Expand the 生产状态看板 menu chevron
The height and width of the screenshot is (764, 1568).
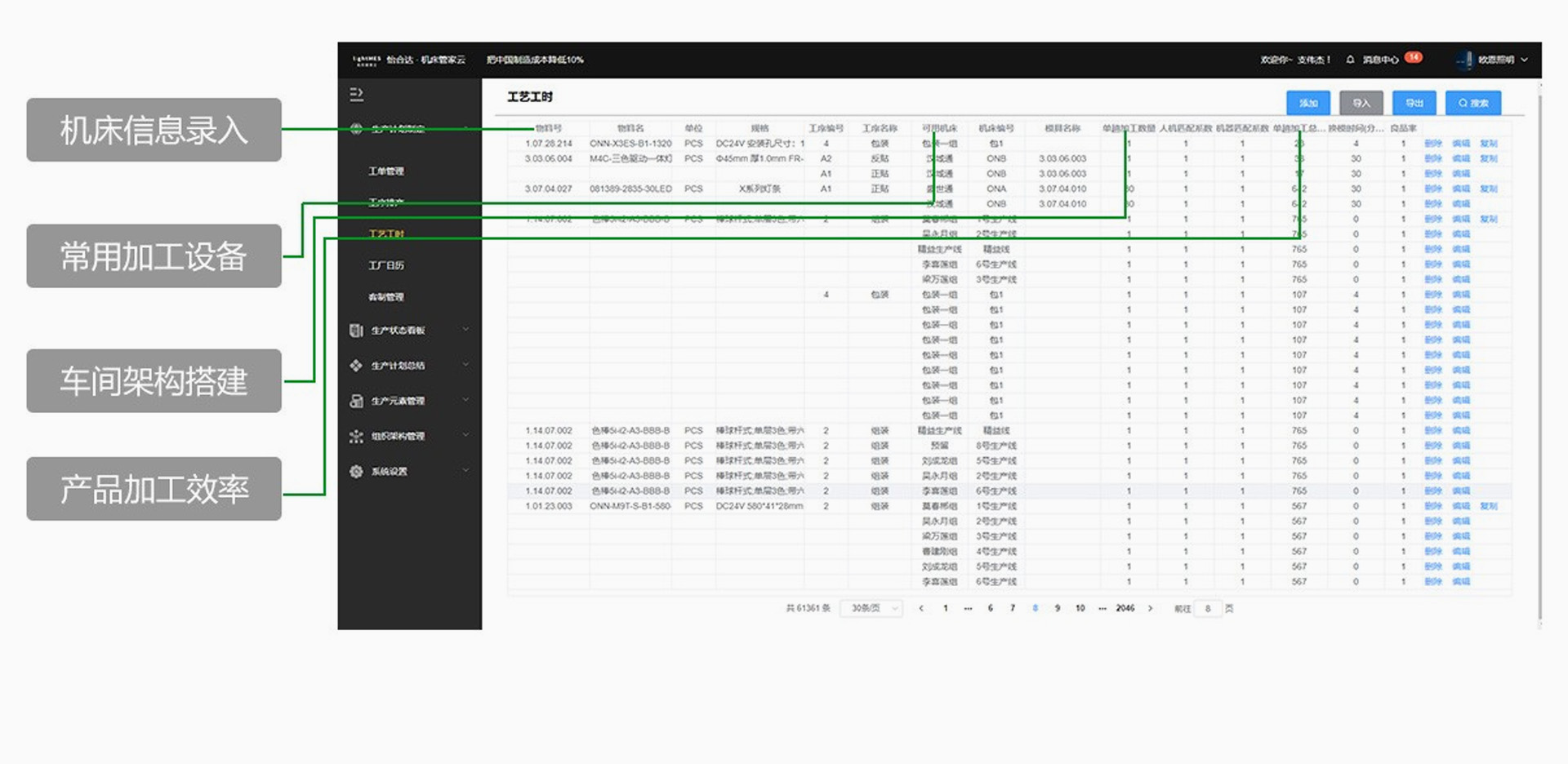coord(465,330)
